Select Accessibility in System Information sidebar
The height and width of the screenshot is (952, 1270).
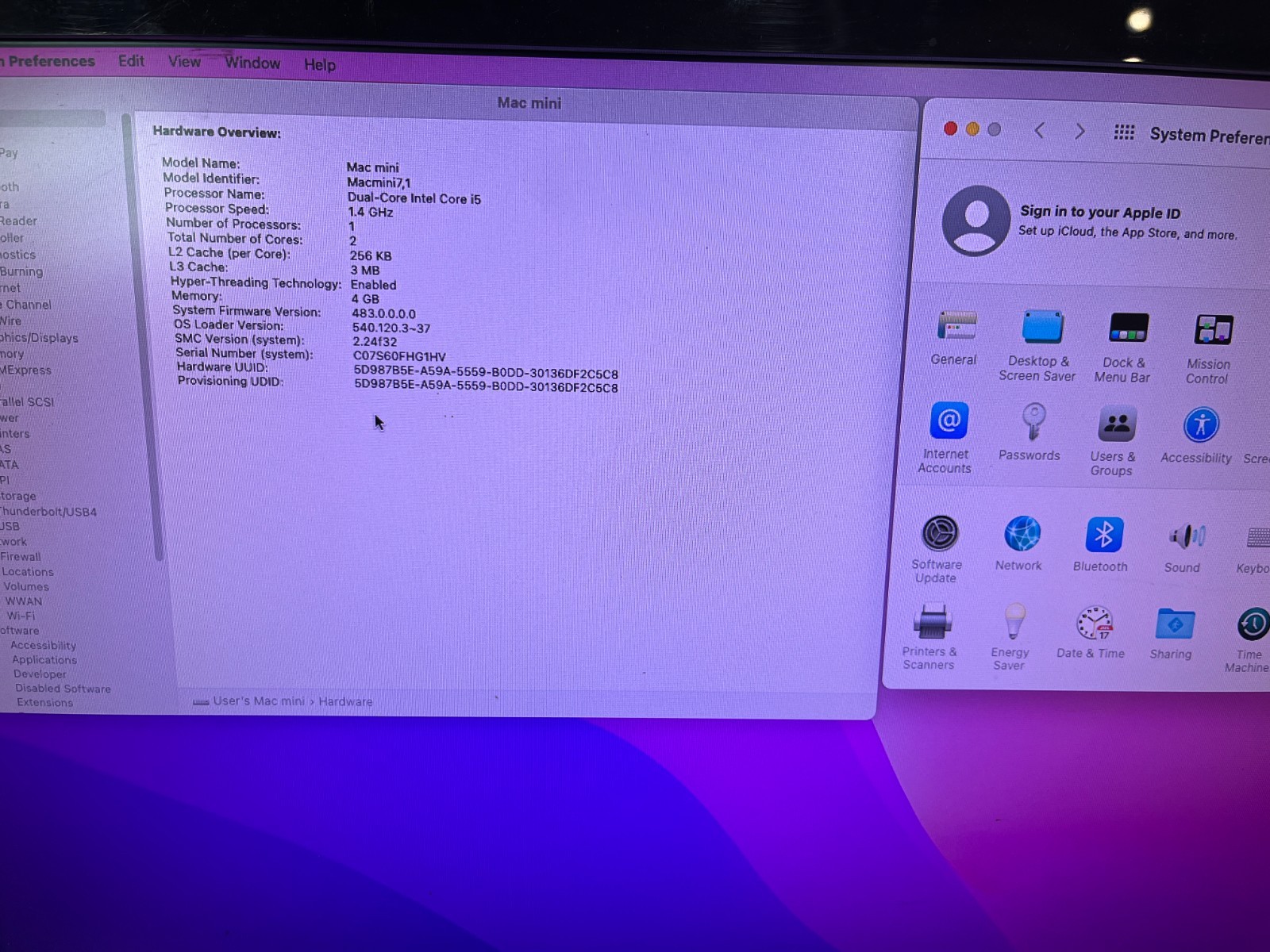(x=43, y=646)
